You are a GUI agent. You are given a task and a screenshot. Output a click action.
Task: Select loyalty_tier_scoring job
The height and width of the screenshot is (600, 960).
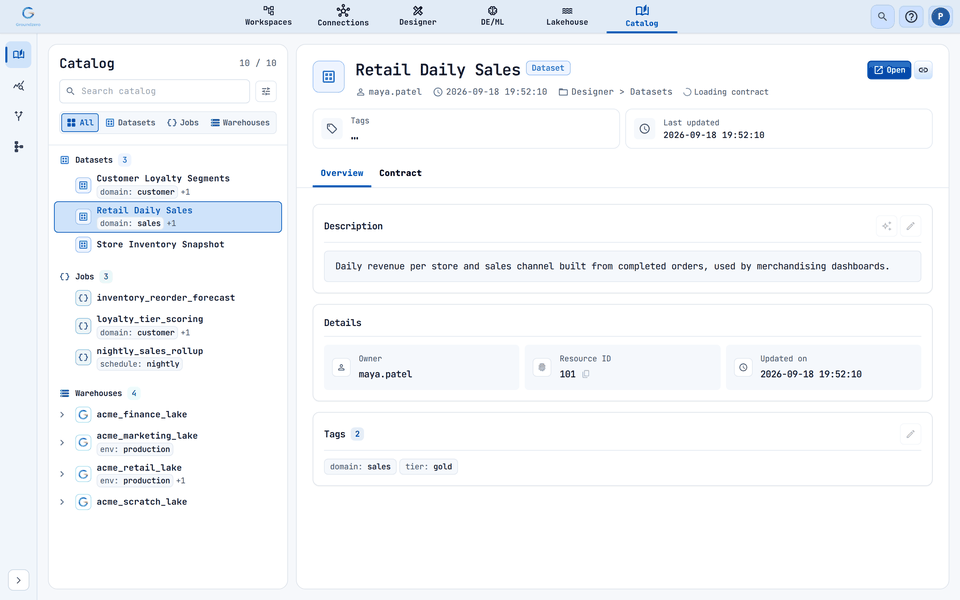pyautogui.click(x=168, y=326)
